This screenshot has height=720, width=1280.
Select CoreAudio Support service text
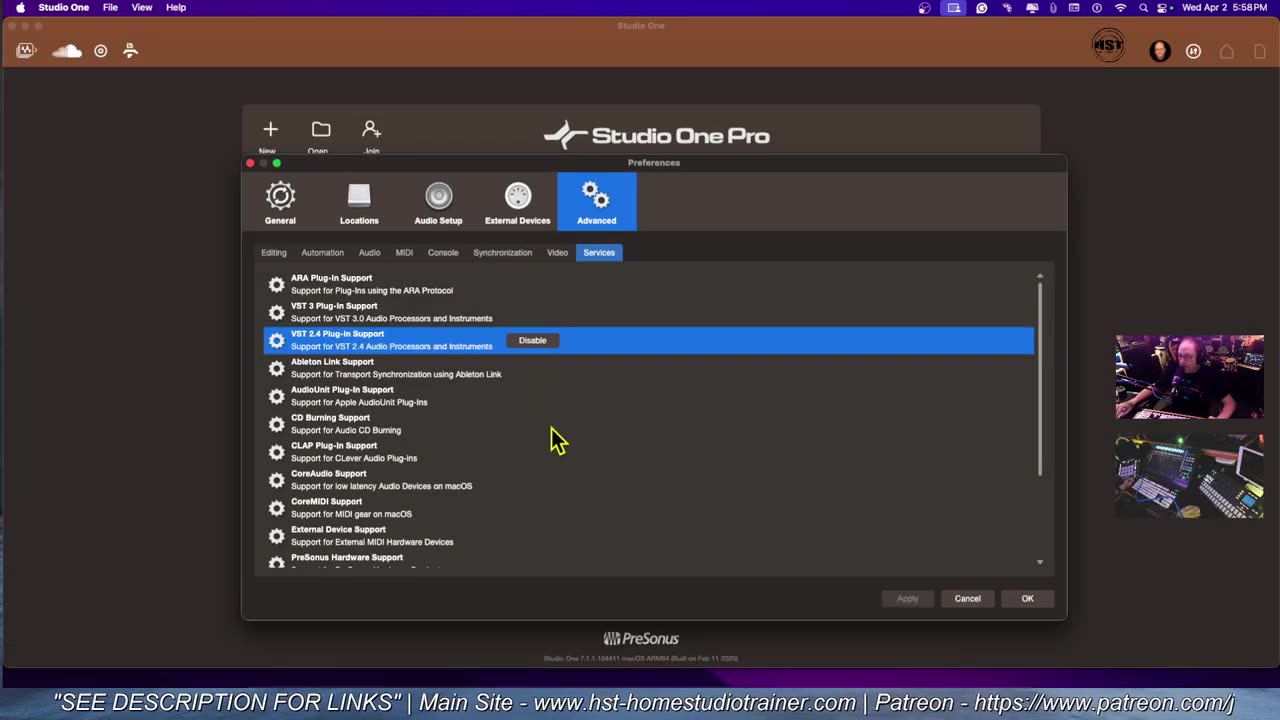381,481
